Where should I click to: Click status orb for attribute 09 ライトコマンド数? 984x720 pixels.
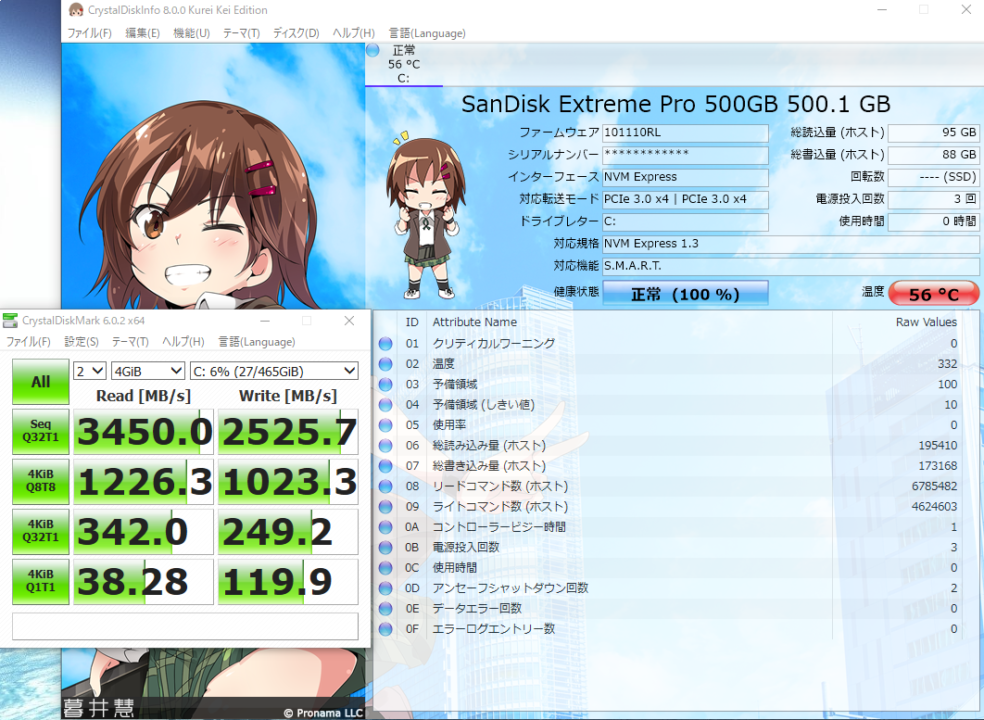tap(385, 507)
